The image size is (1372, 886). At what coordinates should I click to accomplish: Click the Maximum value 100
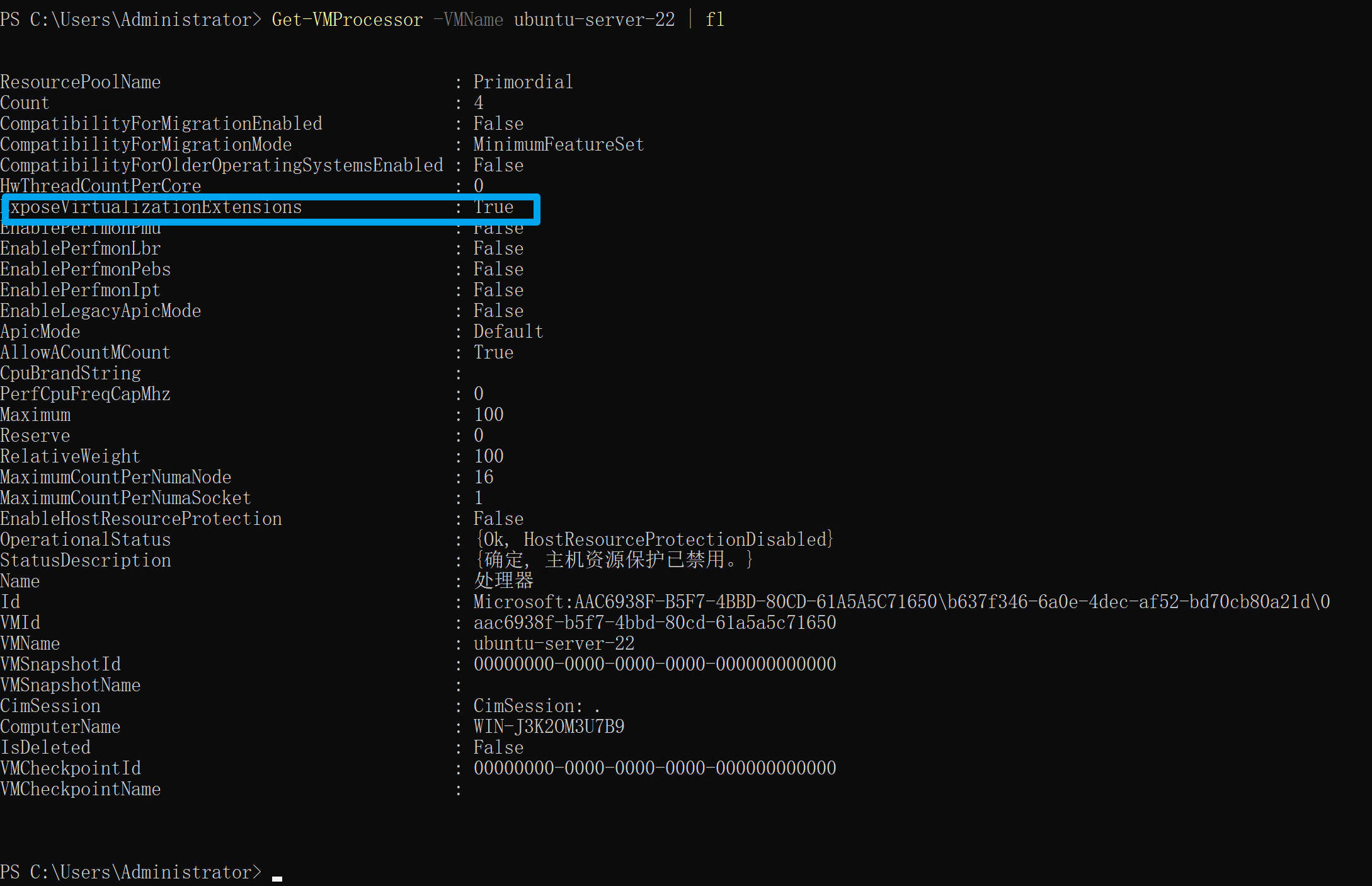489,415
